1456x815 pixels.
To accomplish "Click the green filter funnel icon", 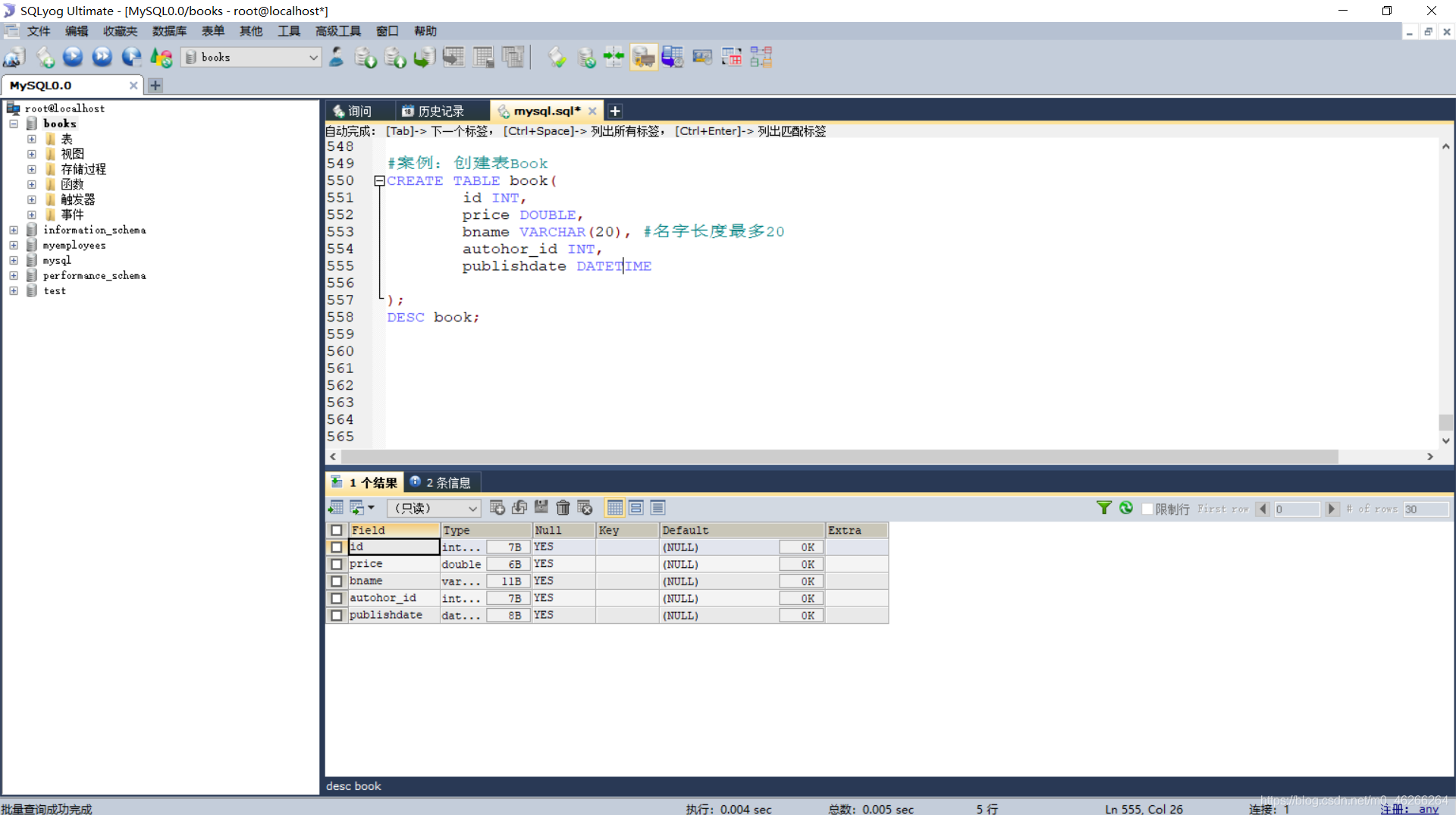I will [x=1104, y=508].
